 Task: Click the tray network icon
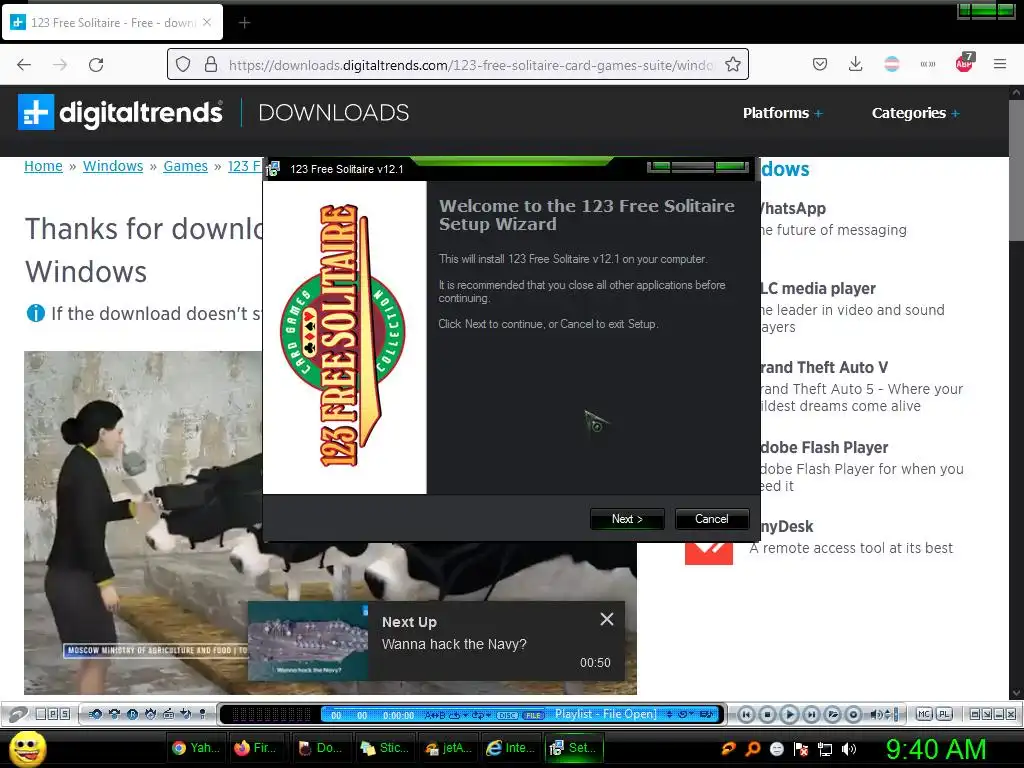coord(825,749)
